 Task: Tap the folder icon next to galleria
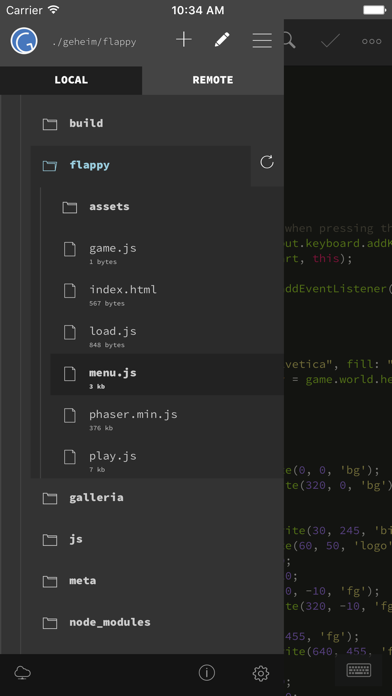click(50, 498)
